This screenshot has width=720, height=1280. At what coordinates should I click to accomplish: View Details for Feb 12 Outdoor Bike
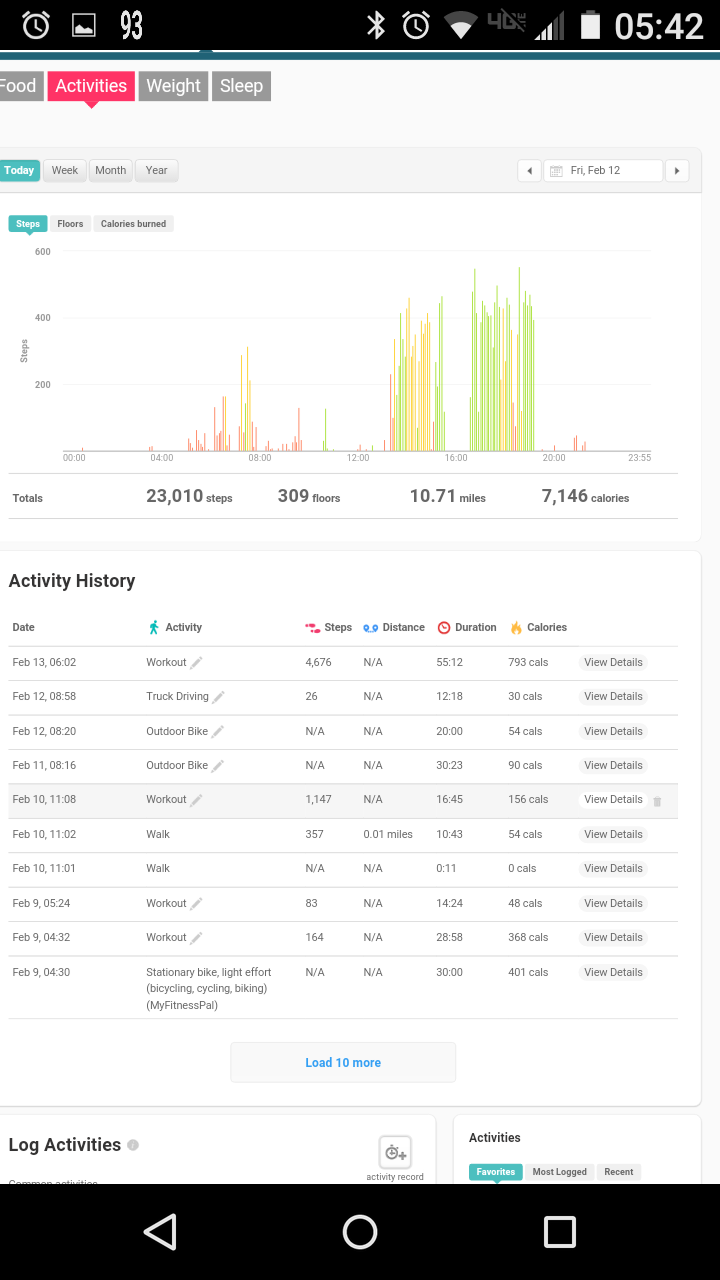click(613, 732)
